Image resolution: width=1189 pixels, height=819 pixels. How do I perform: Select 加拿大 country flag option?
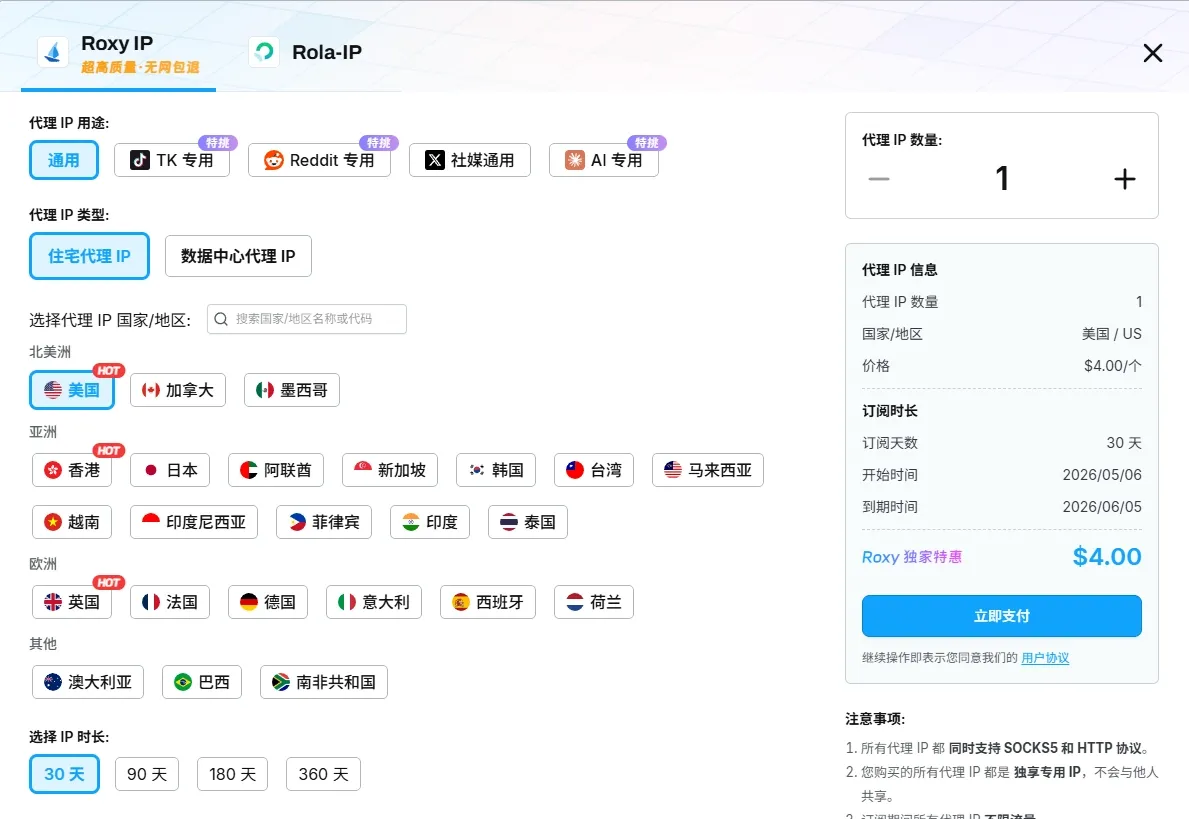pyautogui.click(x=178, y=390)
